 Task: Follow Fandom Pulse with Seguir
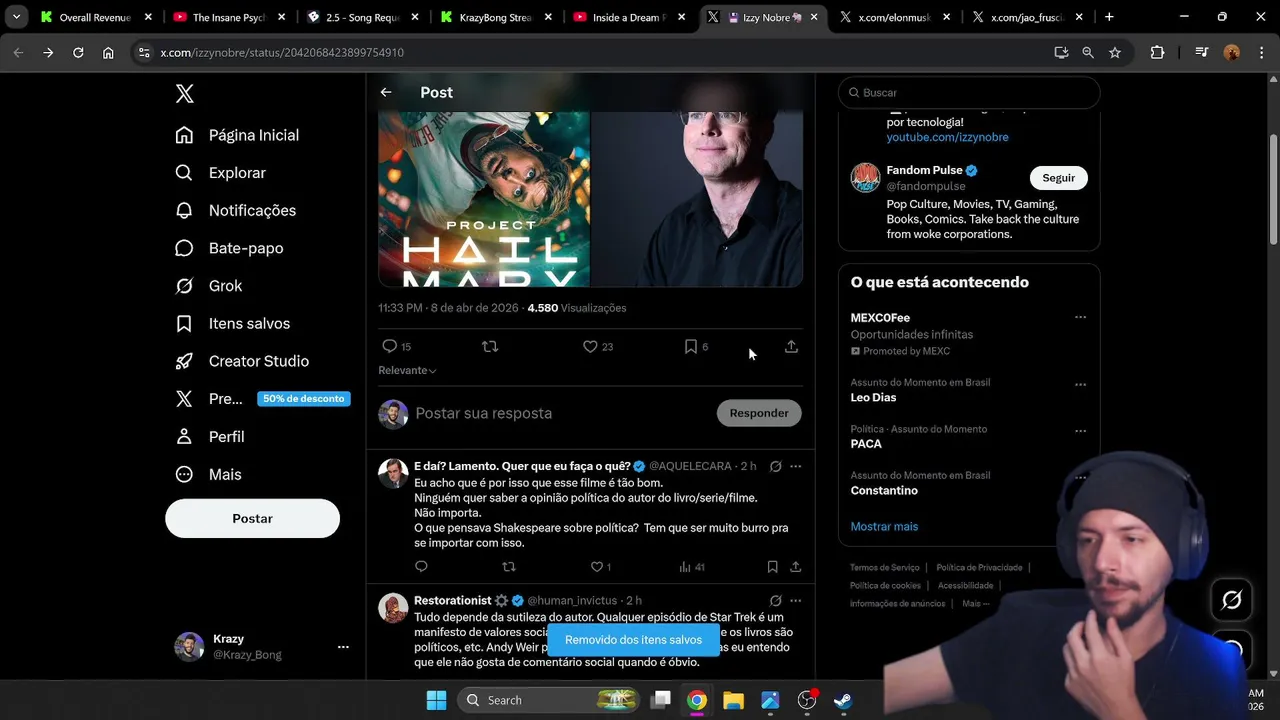1058,178
